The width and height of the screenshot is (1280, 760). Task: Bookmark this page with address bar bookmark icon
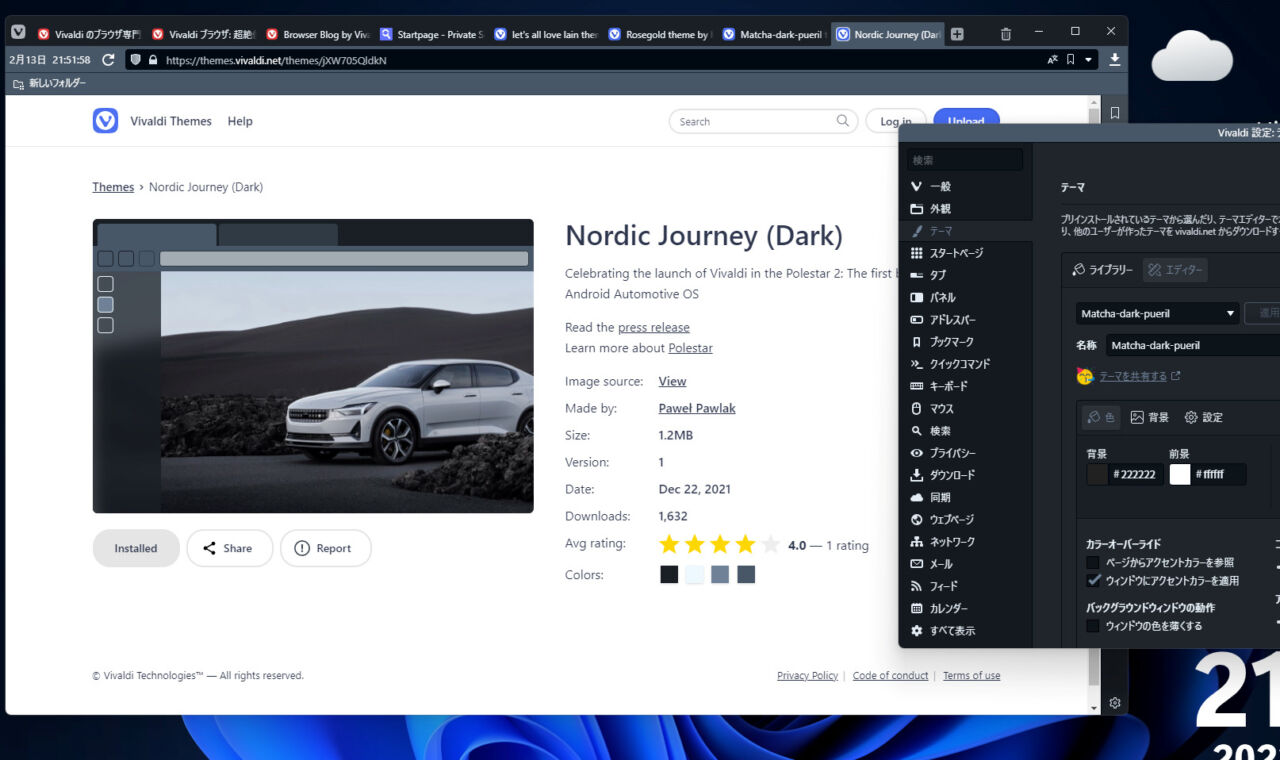pyautogui.click(x=1070, y=60)
